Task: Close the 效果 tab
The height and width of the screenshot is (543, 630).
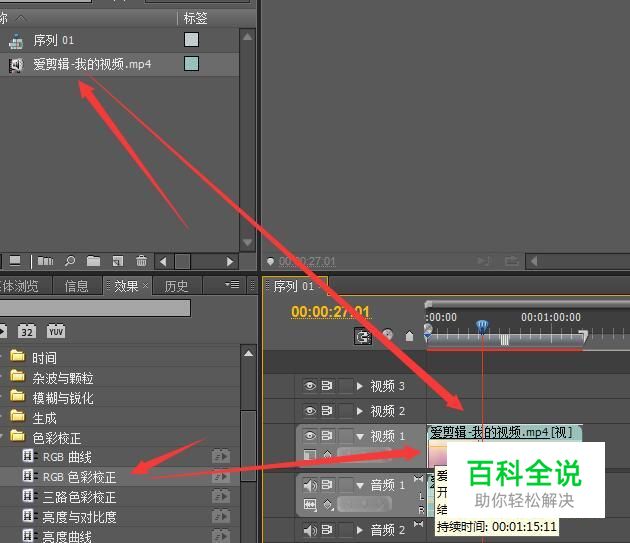Action: click(x=145, y=286)
